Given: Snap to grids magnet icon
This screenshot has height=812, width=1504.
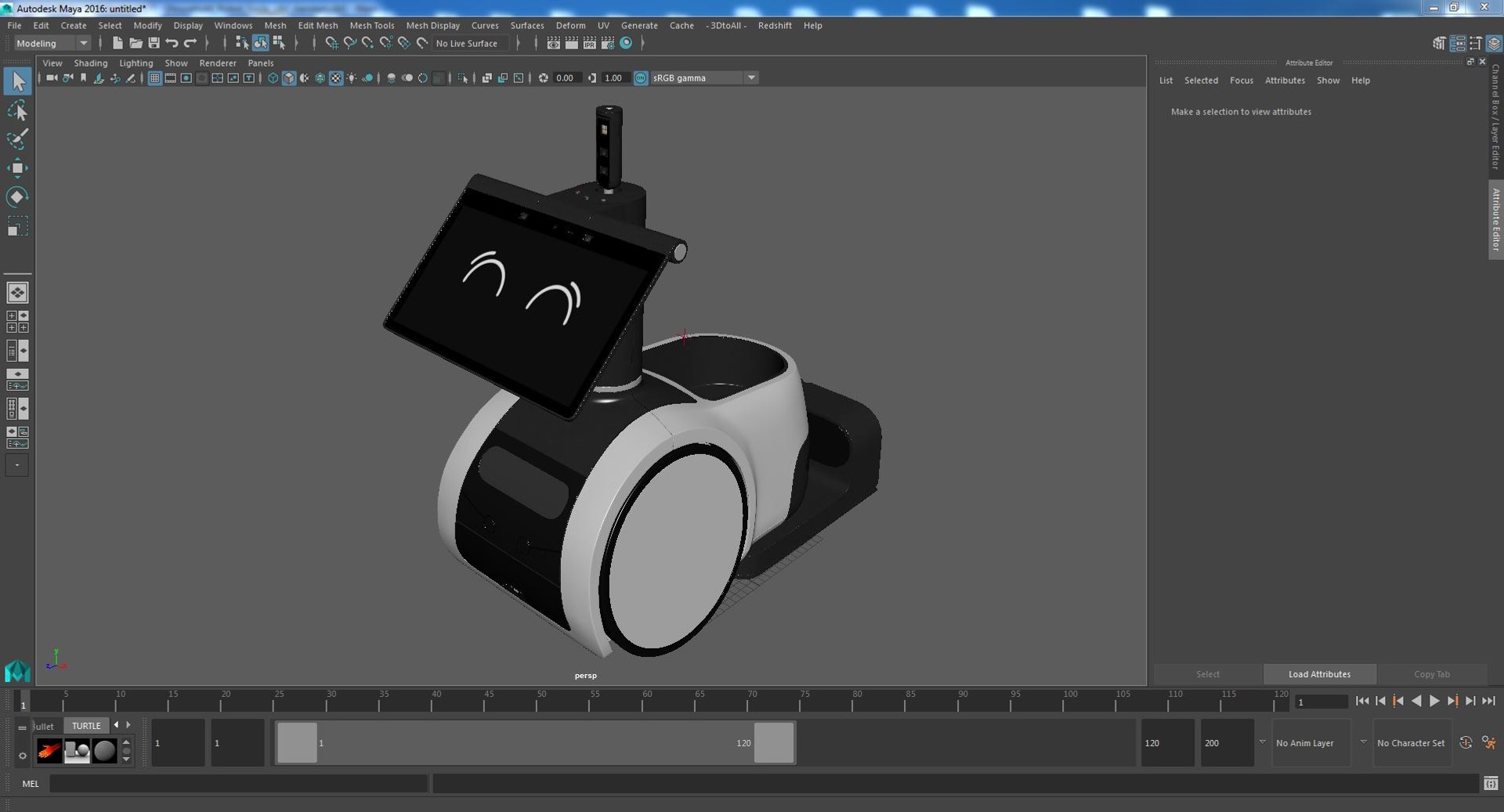Looking at the screenshot, I should (x=331, y=43).
